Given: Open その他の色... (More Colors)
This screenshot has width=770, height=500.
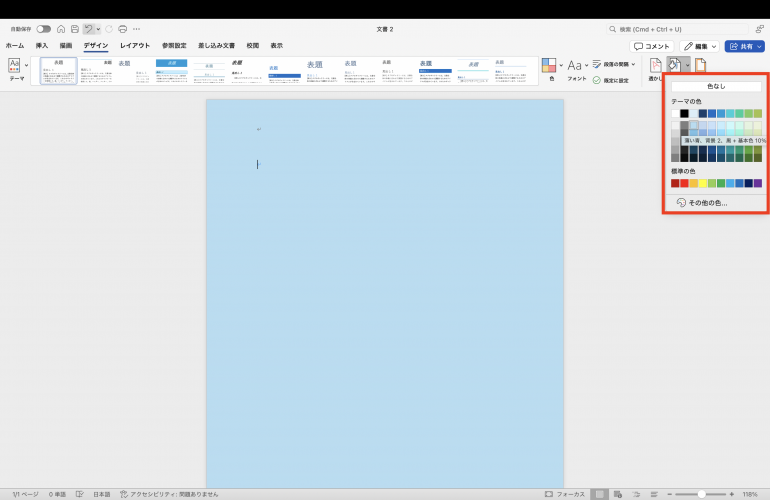Looking at the screenshot, I should 702,203.
